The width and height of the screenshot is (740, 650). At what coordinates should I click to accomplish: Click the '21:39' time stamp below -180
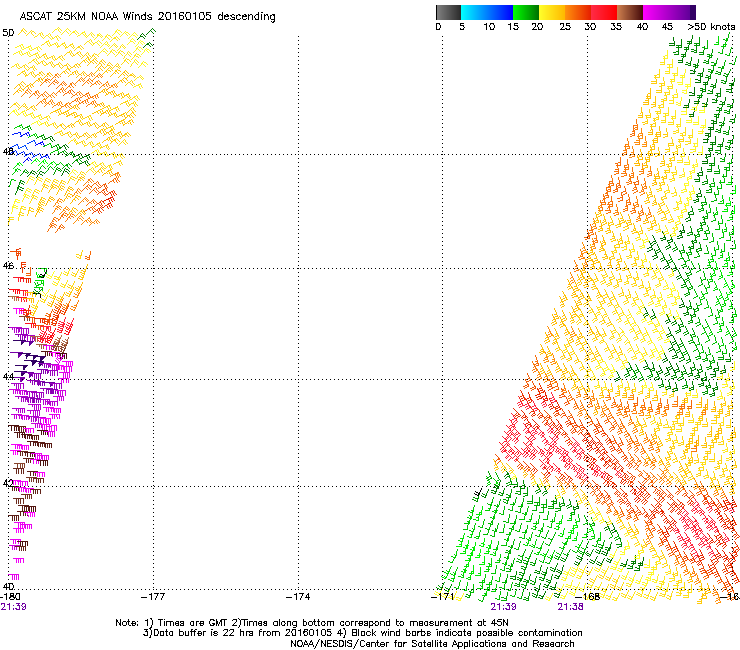point(13,607)
